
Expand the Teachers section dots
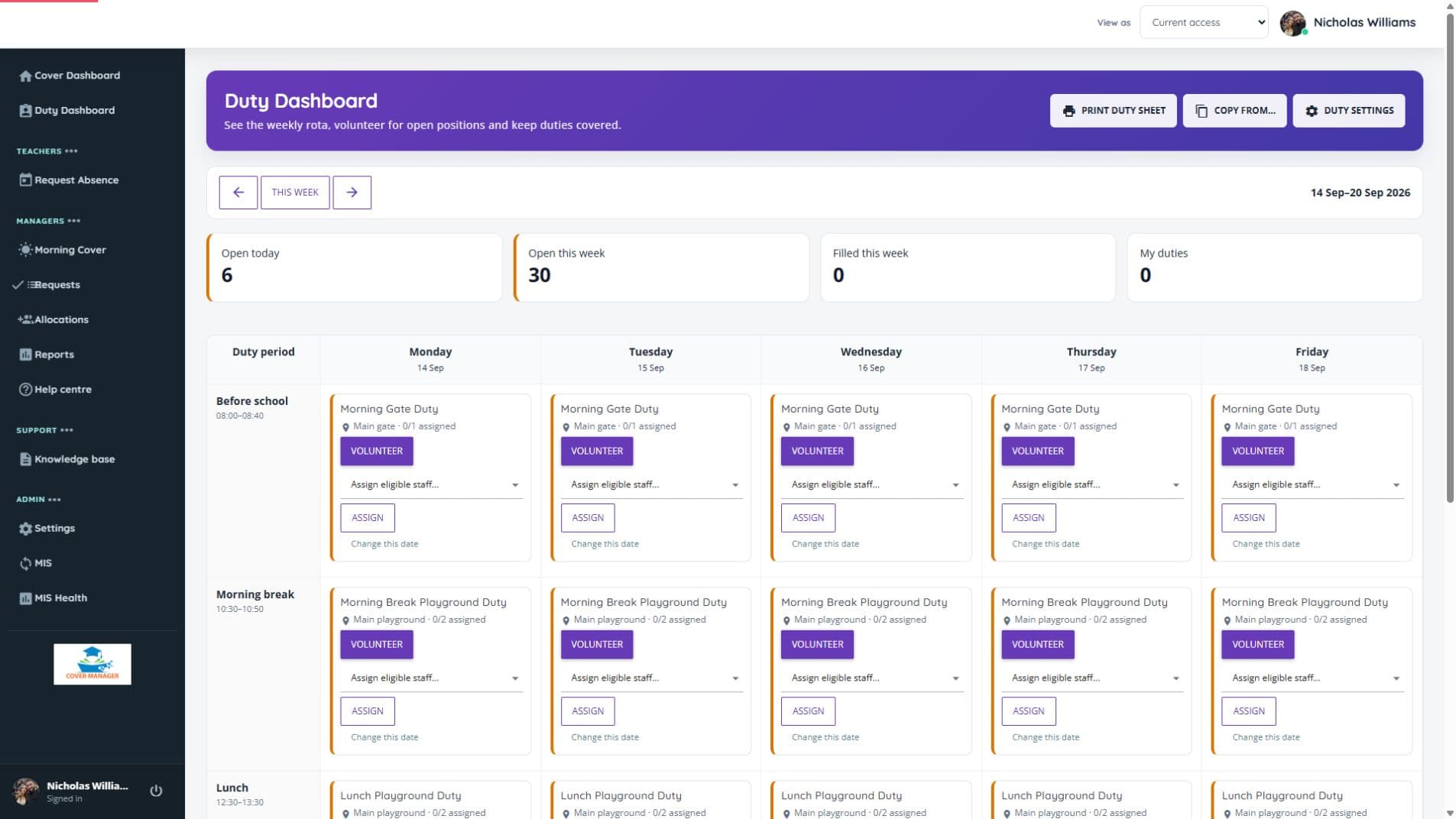pyautogui.click(x=71, y=151)
